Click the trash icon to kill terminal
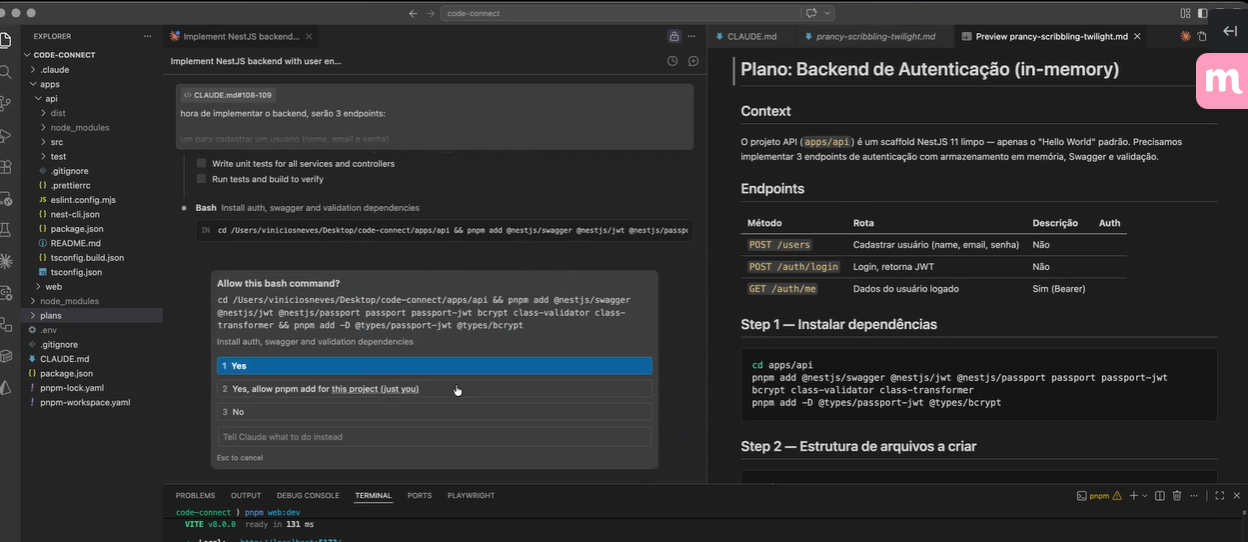This screenshot has height=542, width=1248. coord(1177,495)
